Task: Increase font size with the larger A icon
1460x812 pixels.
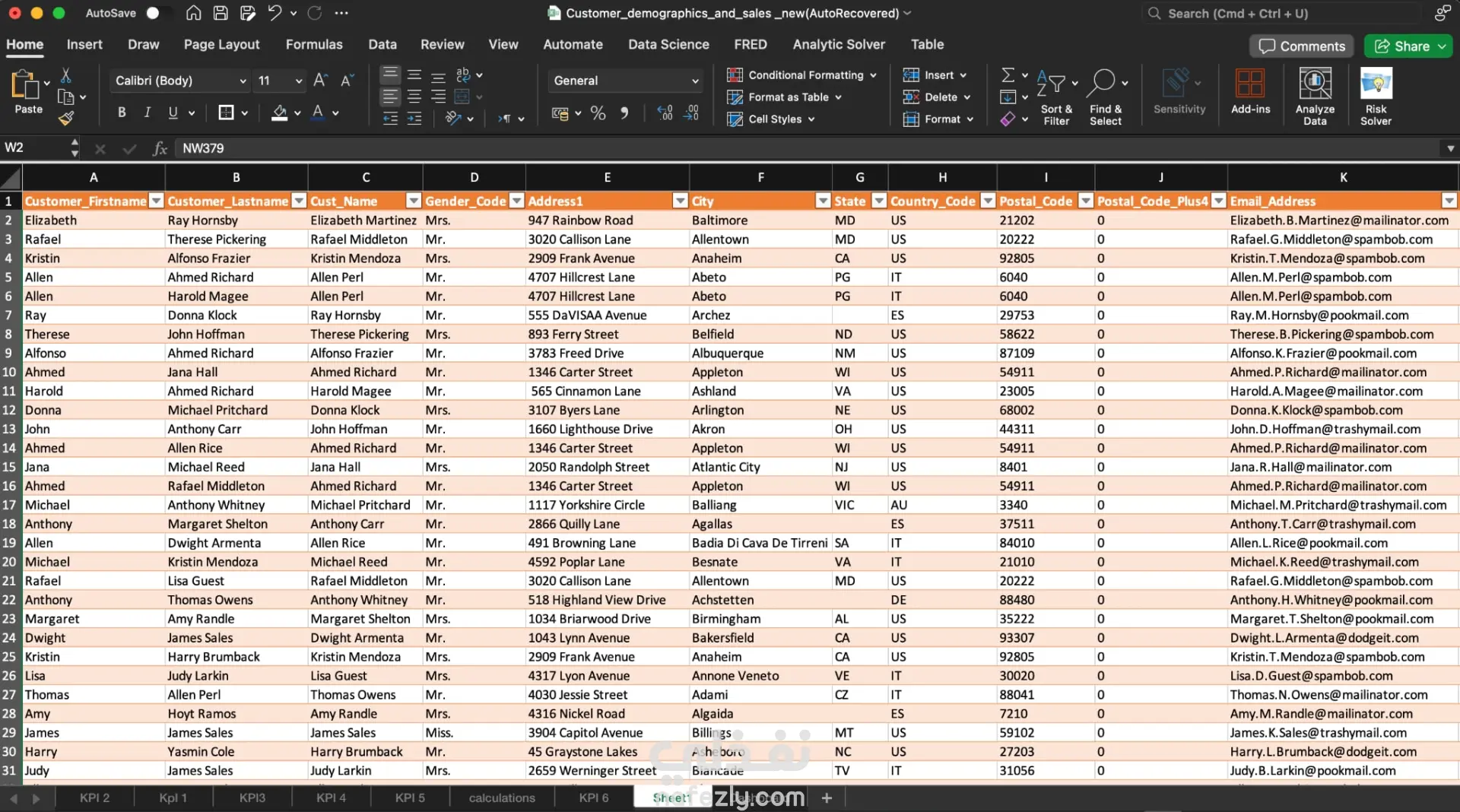Action: coord(321,80)
